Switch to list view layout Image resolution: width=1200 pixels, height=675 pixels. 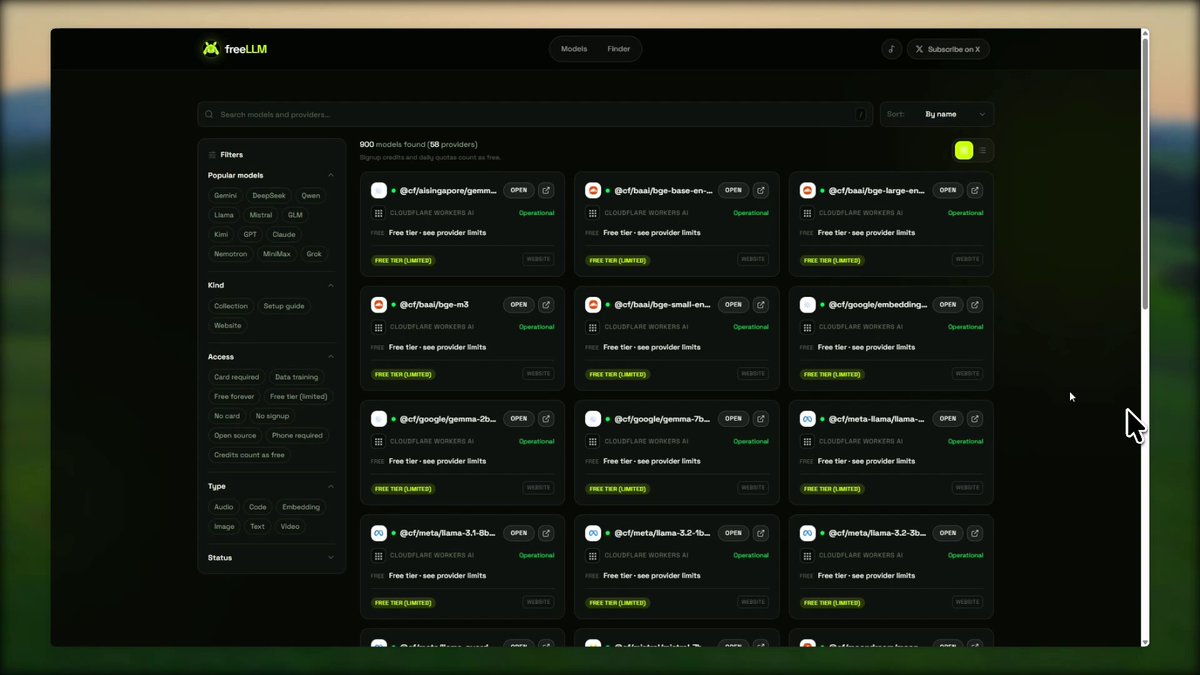click(983, 150)
